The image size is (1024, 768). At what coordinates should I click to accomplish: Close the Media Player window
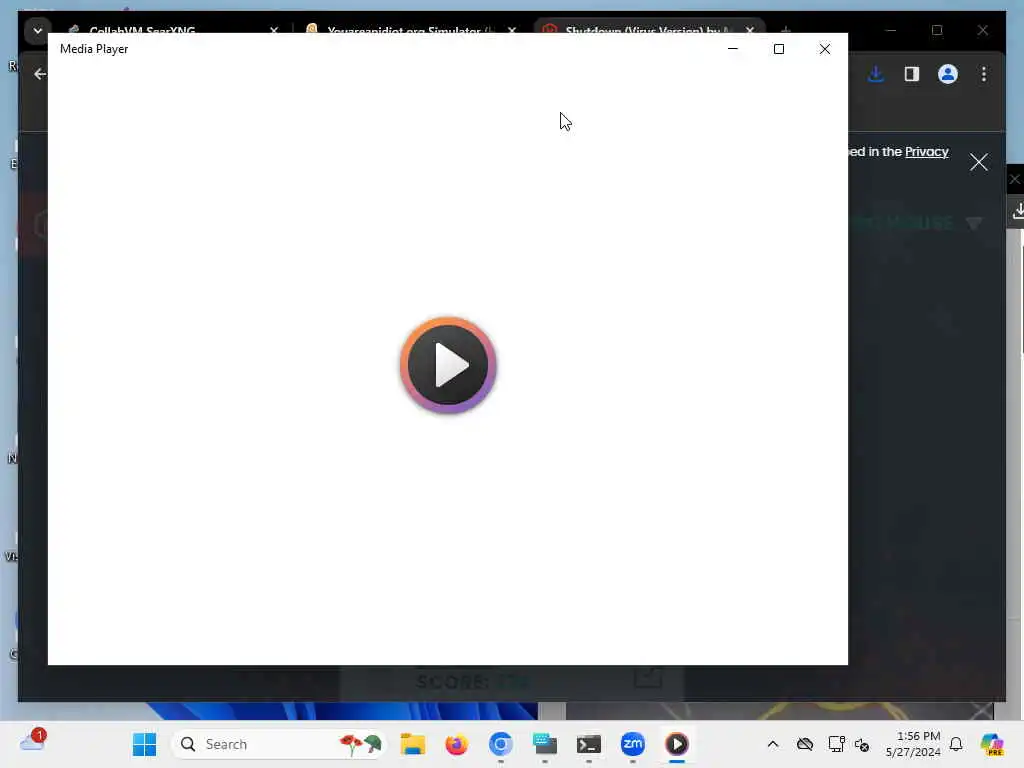825,49
